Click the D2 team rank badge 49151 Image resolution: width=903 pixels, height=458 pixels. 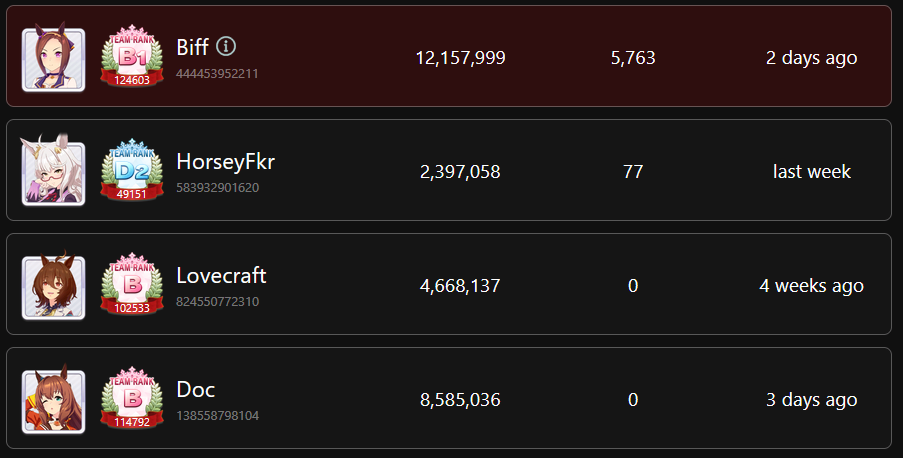point(132,173)
